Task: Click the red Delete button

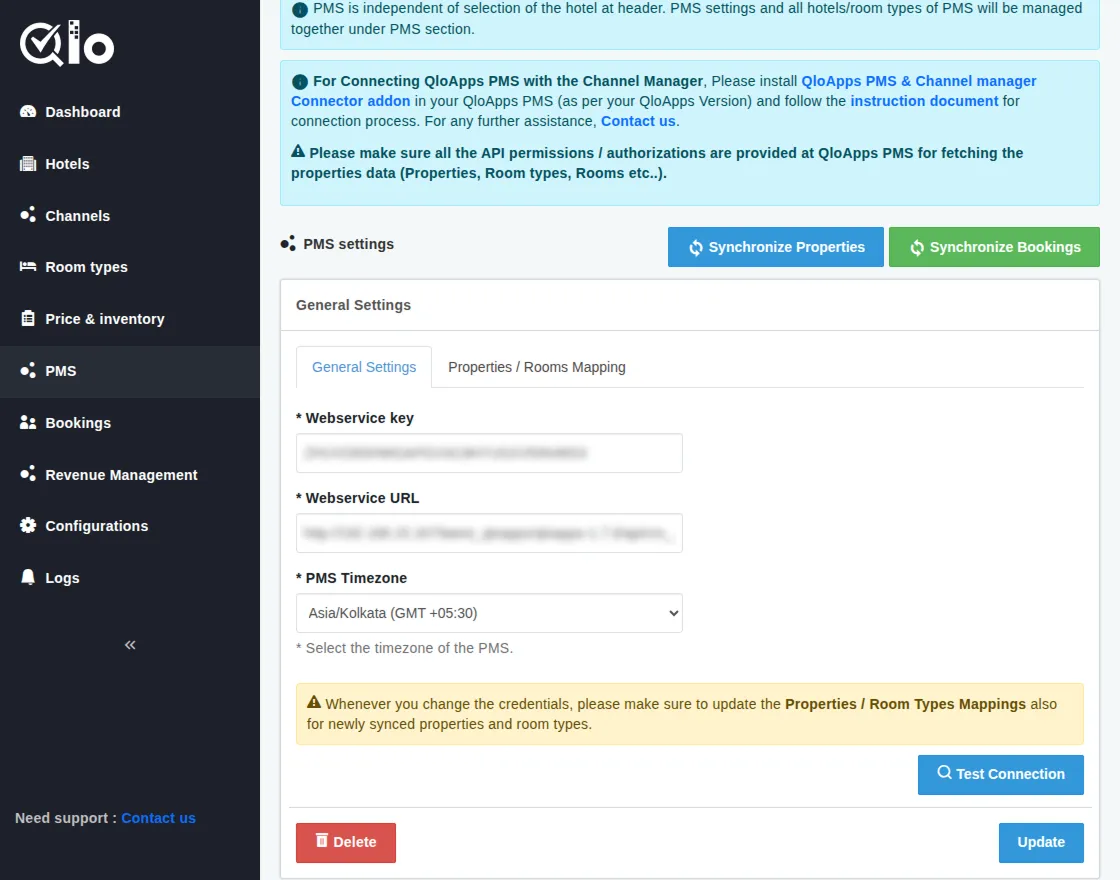Action: coord(346,842)
